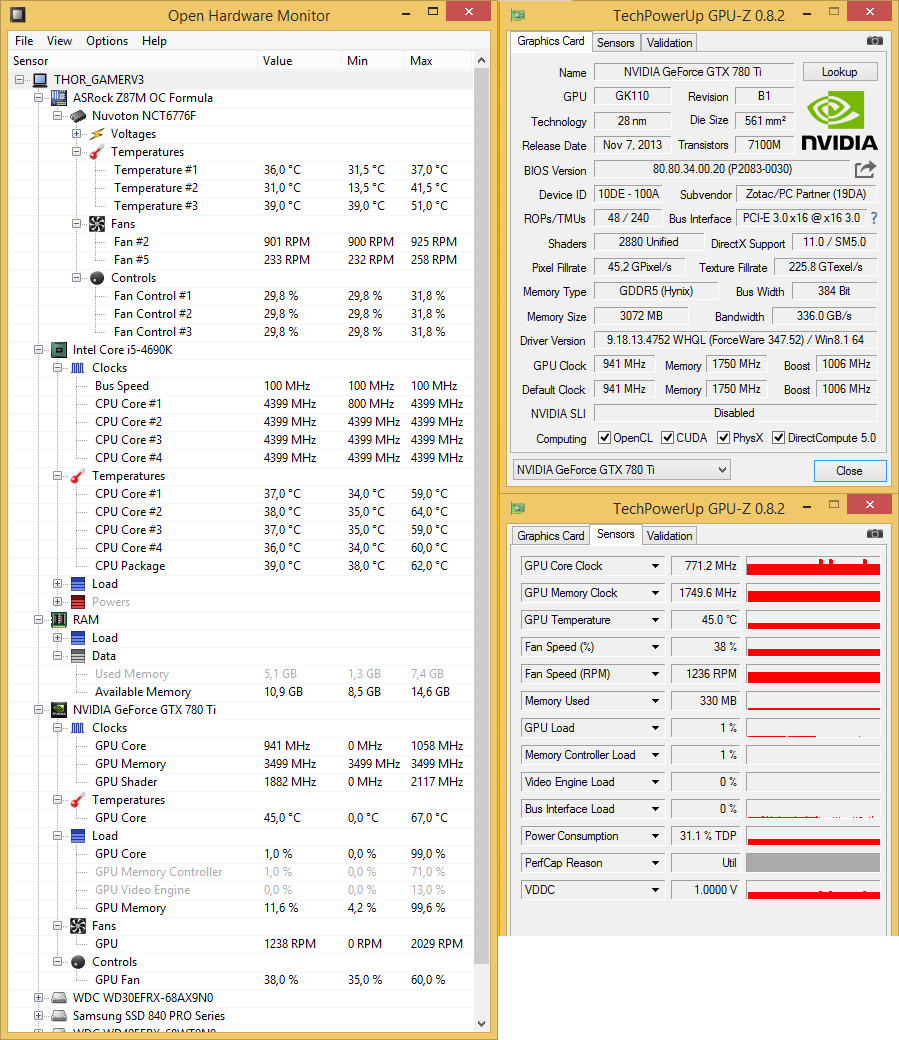
Task: Open the File menu
Action: coord(24,41)
